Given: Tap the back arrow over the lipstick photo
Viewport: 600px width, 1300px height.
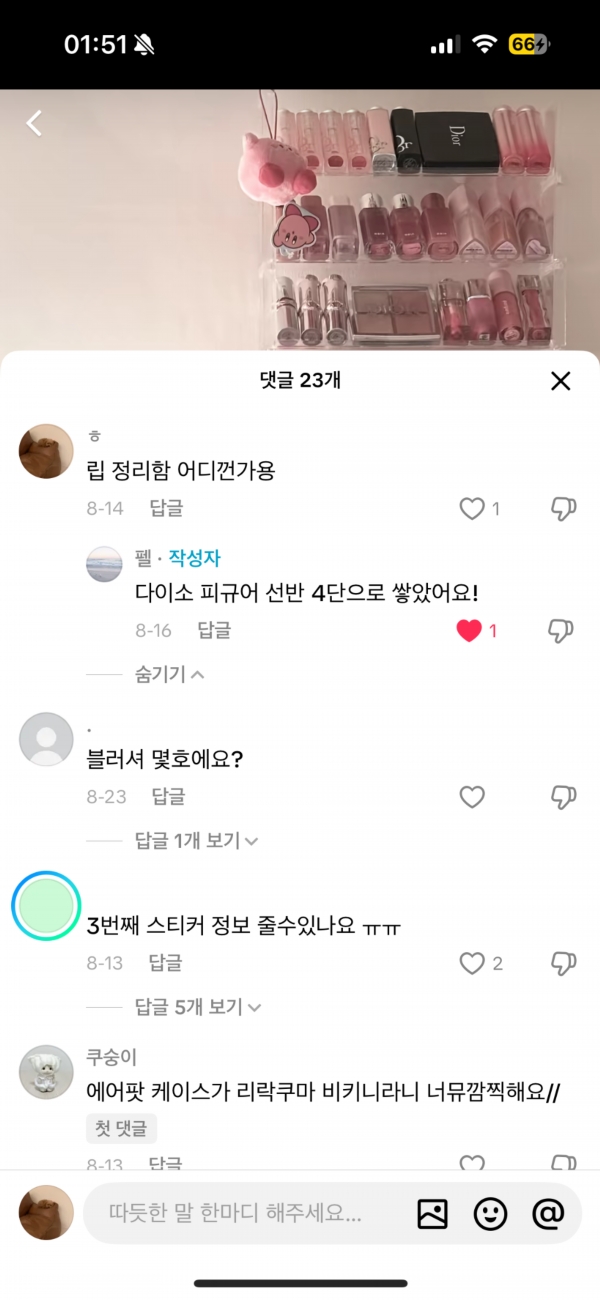Looking at the screenshot, I should click(x=34, y=121).
